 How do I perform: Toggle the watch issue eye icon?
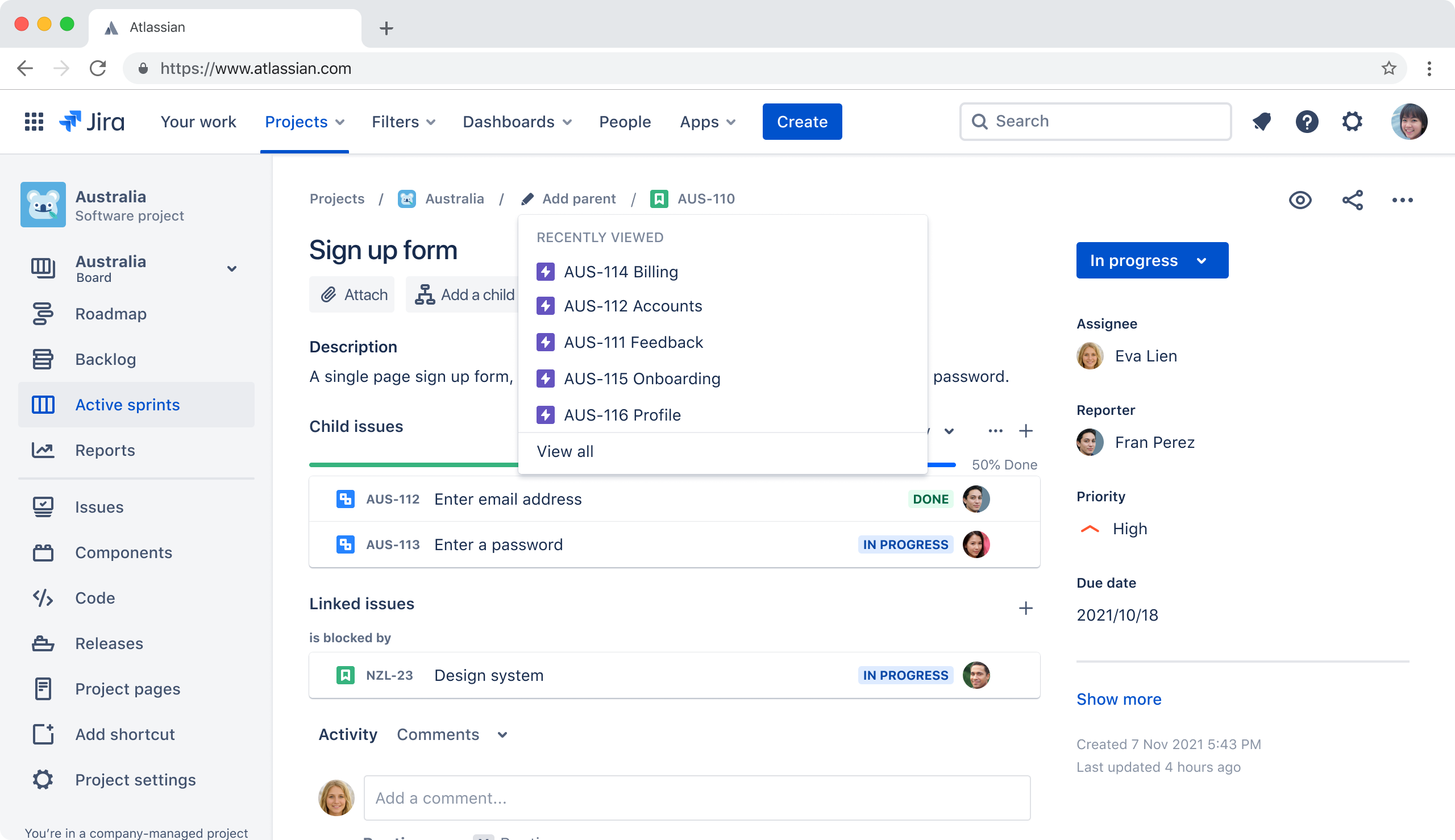tap(1300, 200)
